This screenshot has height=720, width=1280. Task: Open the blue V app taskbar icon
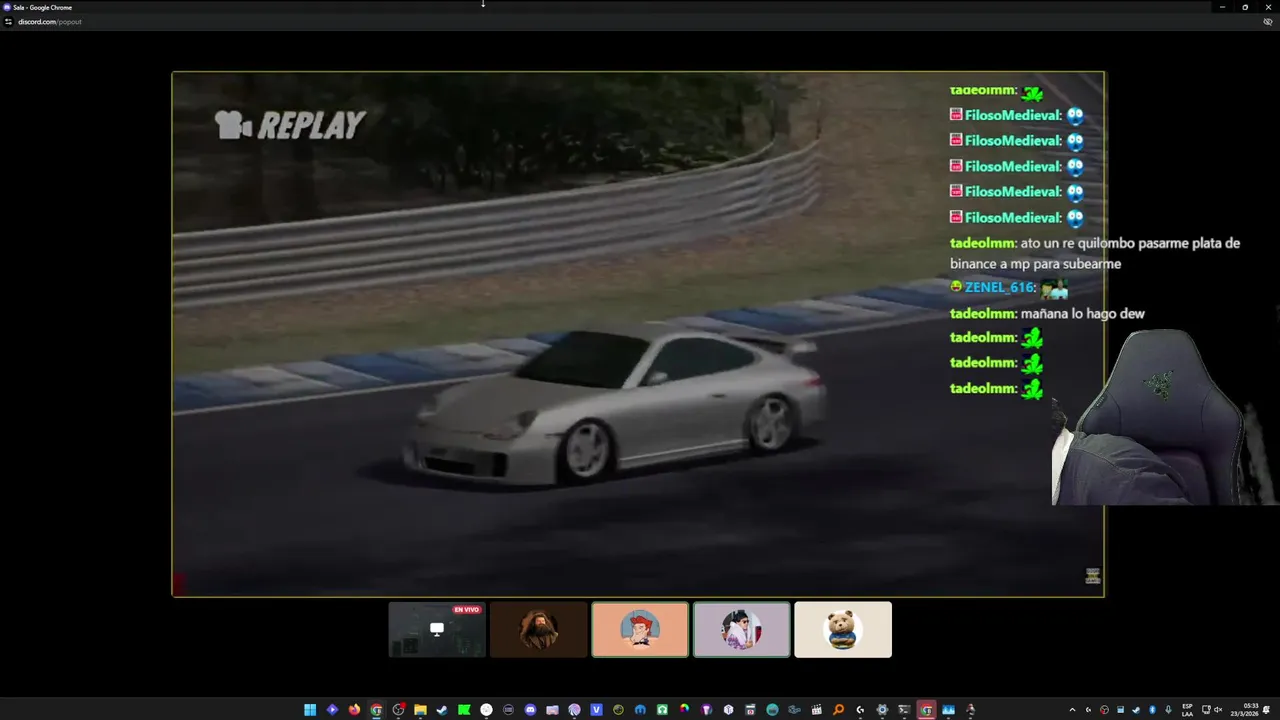596,710
